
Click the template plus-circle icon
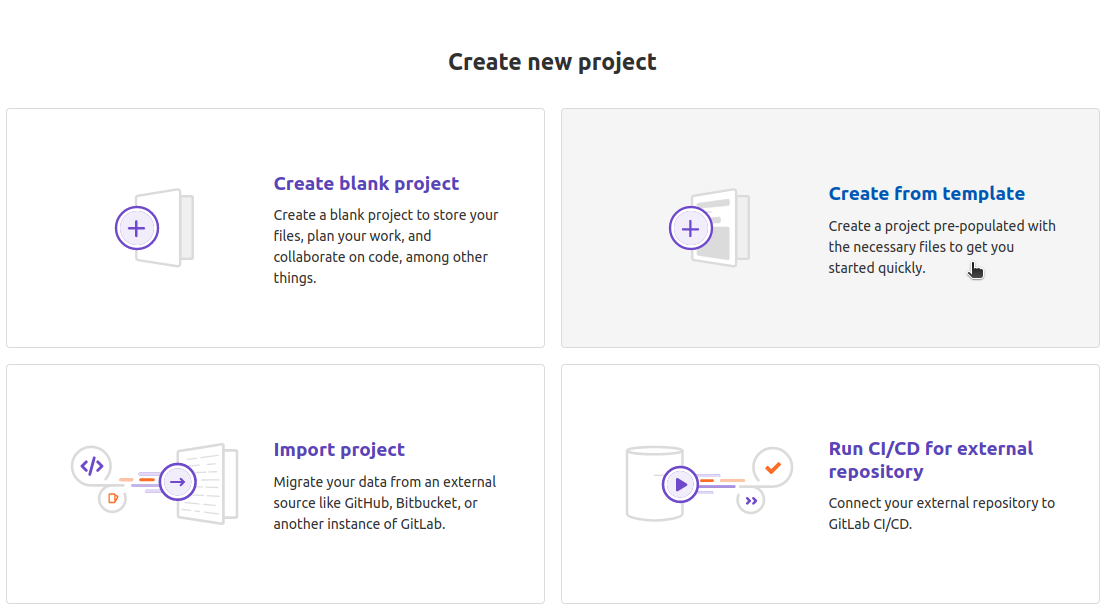[x=690, y=228]
